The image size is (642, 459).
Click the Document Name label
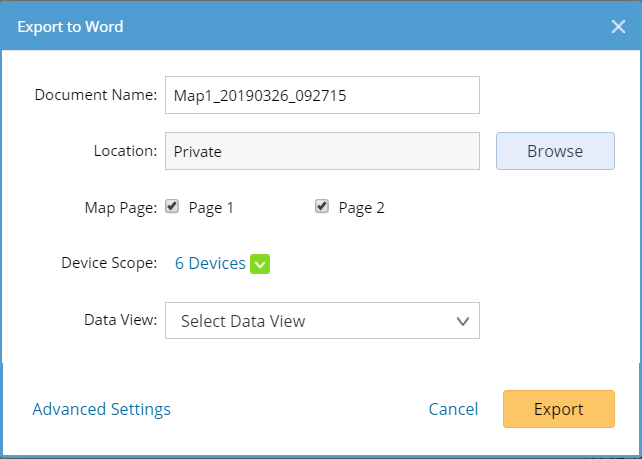(96, 95)
